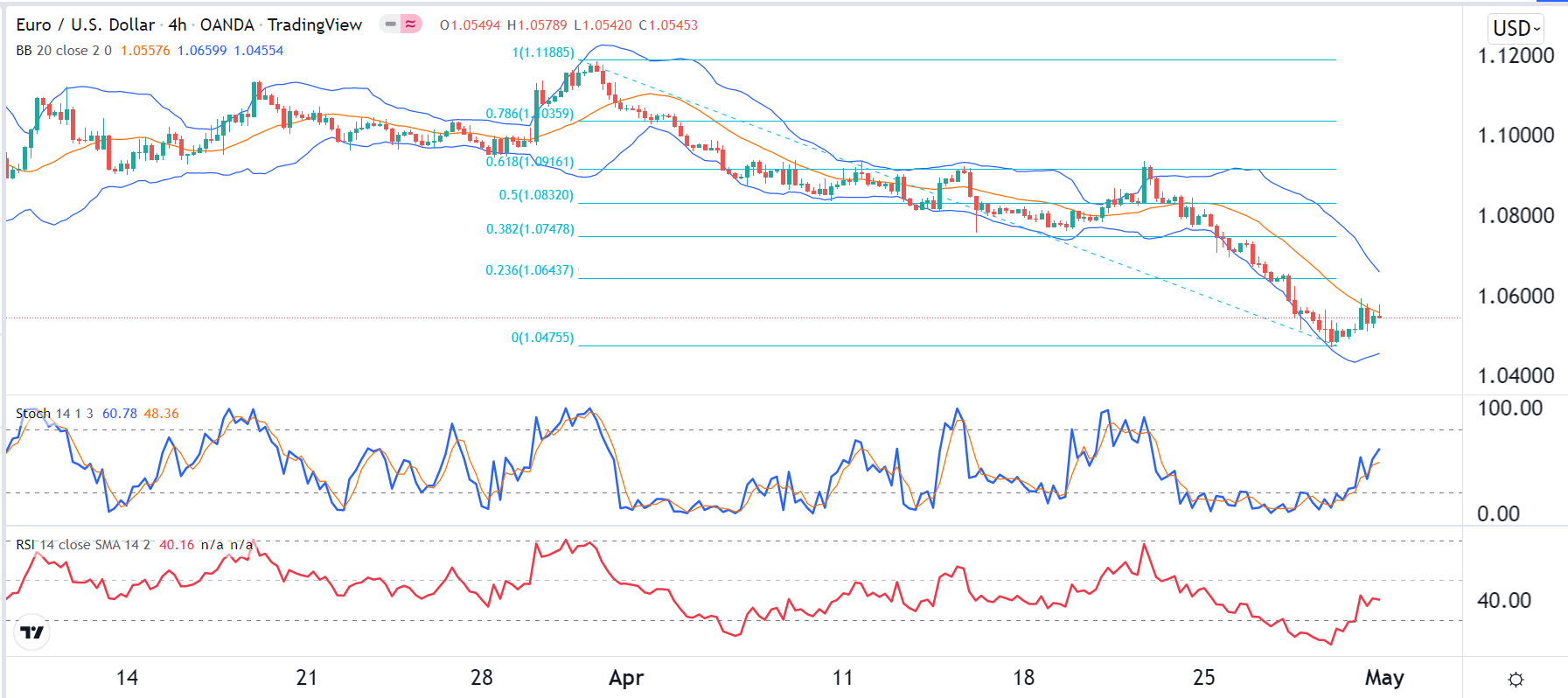
Task: Click the 0.618(1.09161) Fibonacci level label
Action: click(530, 162)
